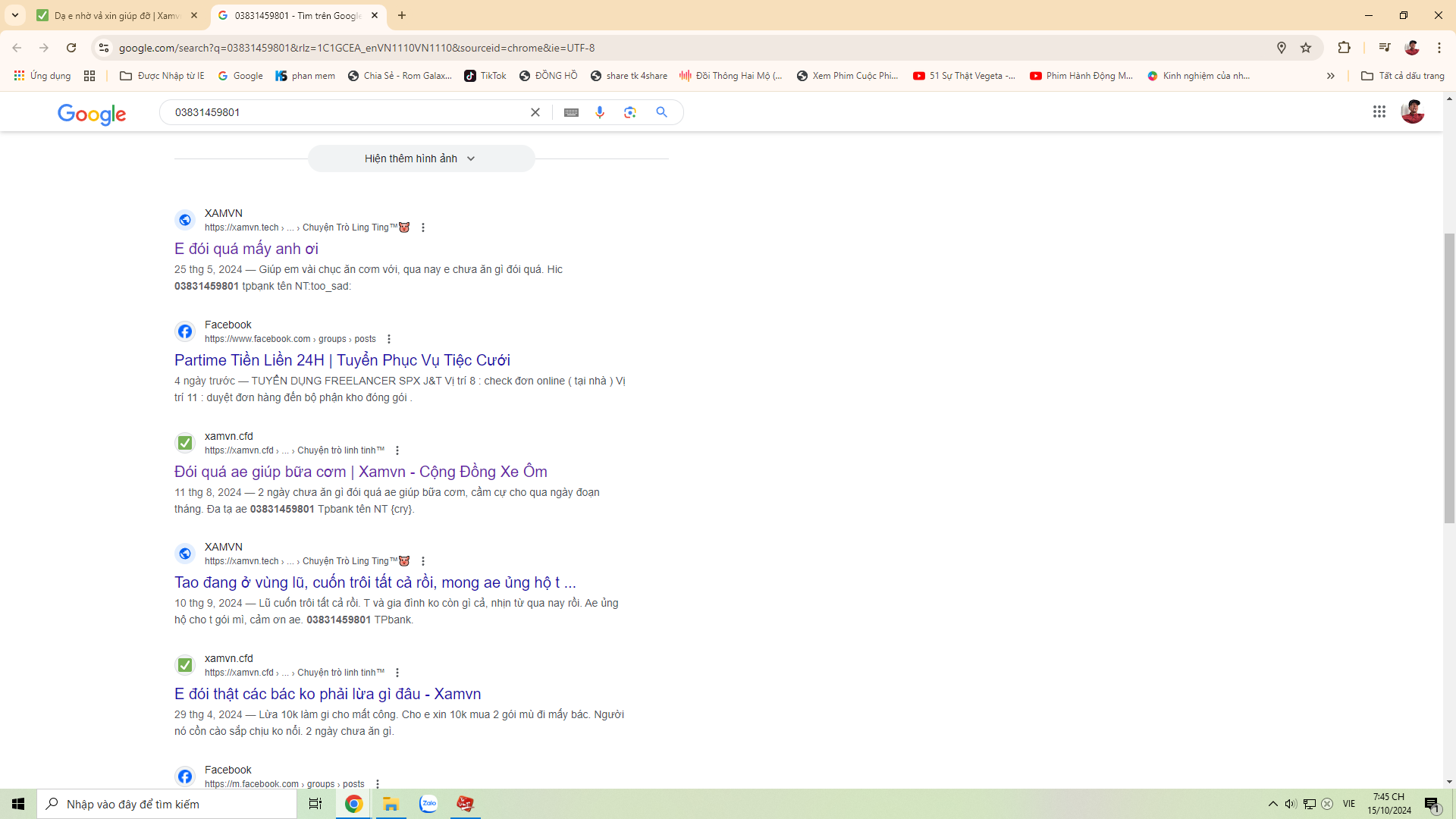Click the Google search input containing 03831459801
1456x819 pixels.
point(345,112)
